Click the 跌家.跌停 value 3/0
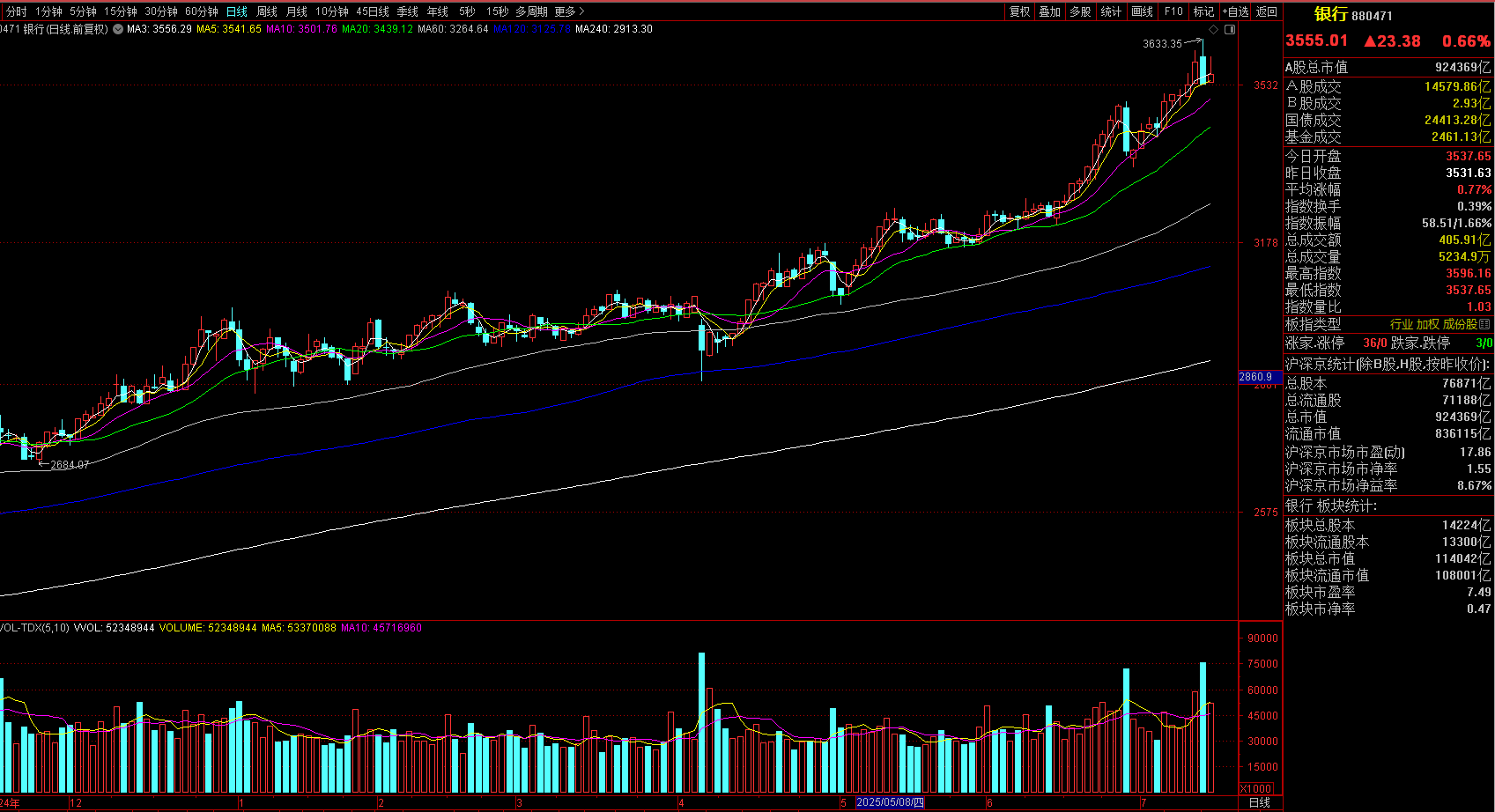1495x812 pixels. pyautogui.click(x=1484, y=343)
